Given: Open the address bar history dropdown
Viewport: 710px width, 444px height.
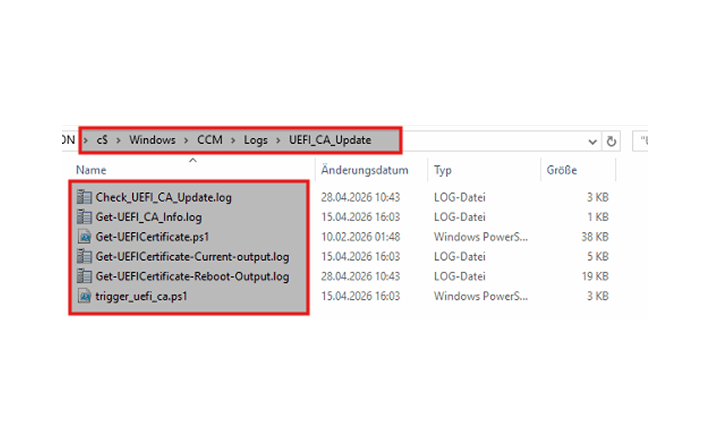Looking at the screenshot, I should (x=592, y=142).
